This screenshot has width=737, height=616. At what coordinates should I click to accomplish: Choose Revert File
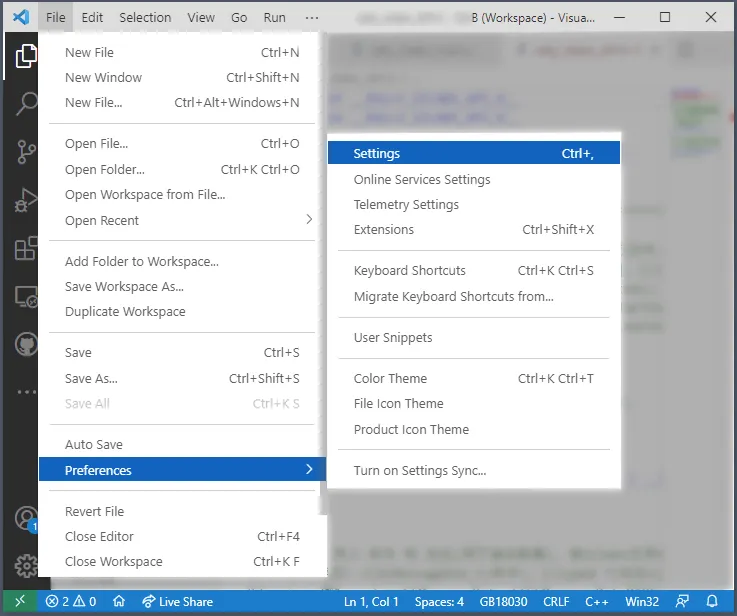coord(182,511)
